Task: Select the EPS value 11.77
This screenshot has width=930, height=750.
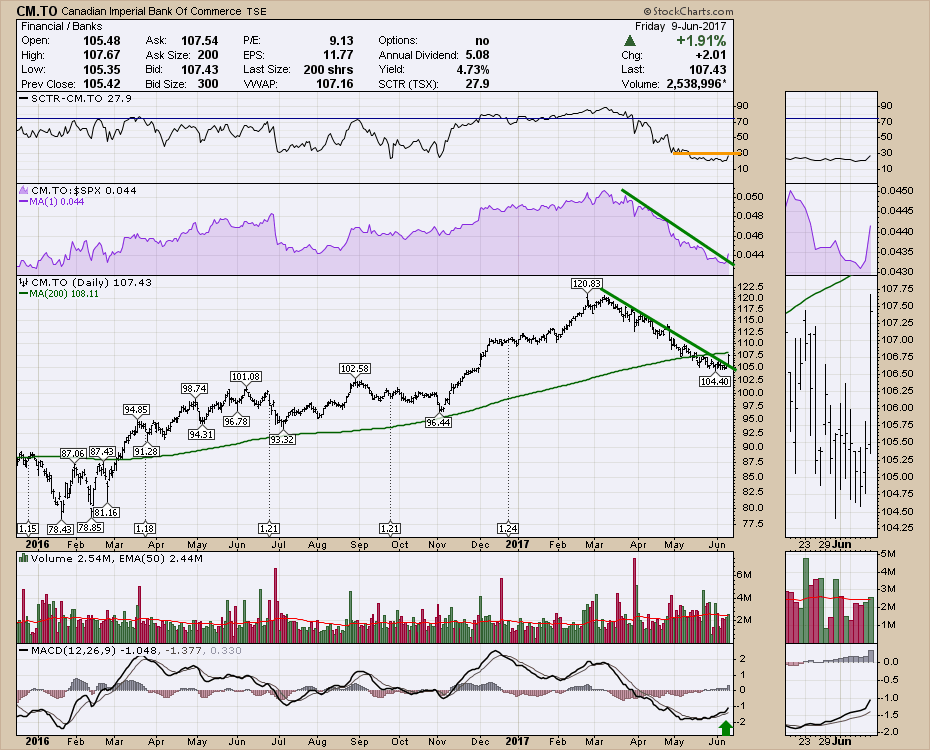Action: point(338,55)
